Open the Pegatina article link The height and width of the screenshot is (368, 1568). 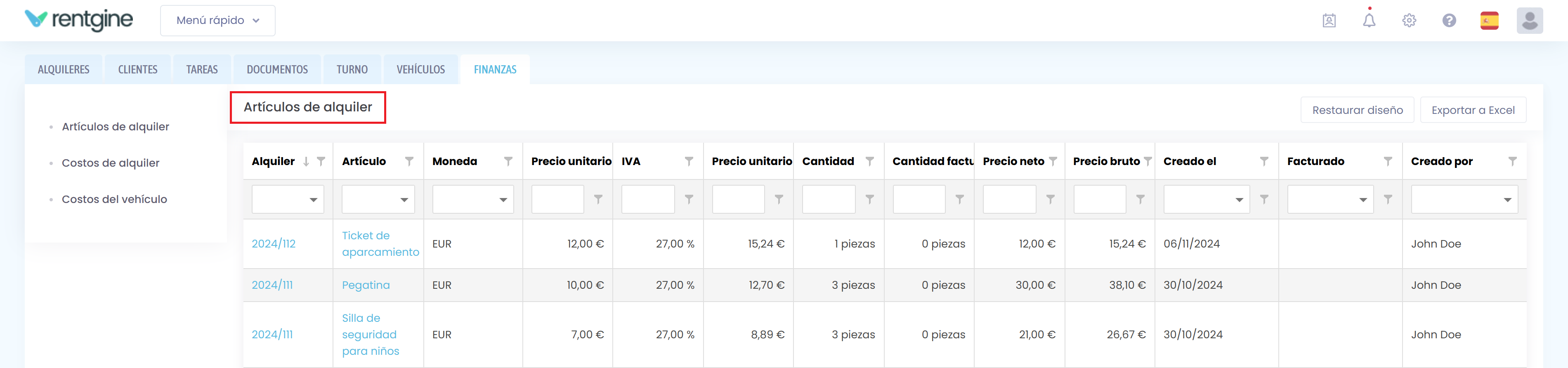[366, 285]
